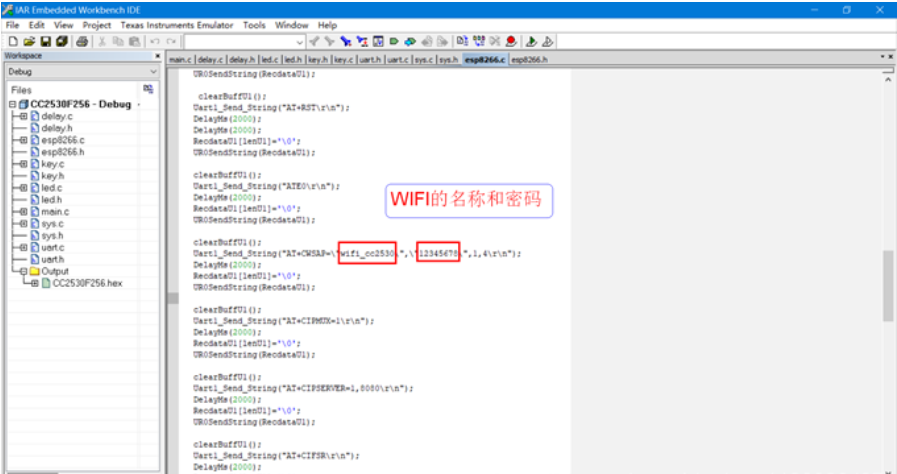Screen dimensions: 897x474
Task: Select esp8266.h in the workspace tree
Action: pos(62,152)
